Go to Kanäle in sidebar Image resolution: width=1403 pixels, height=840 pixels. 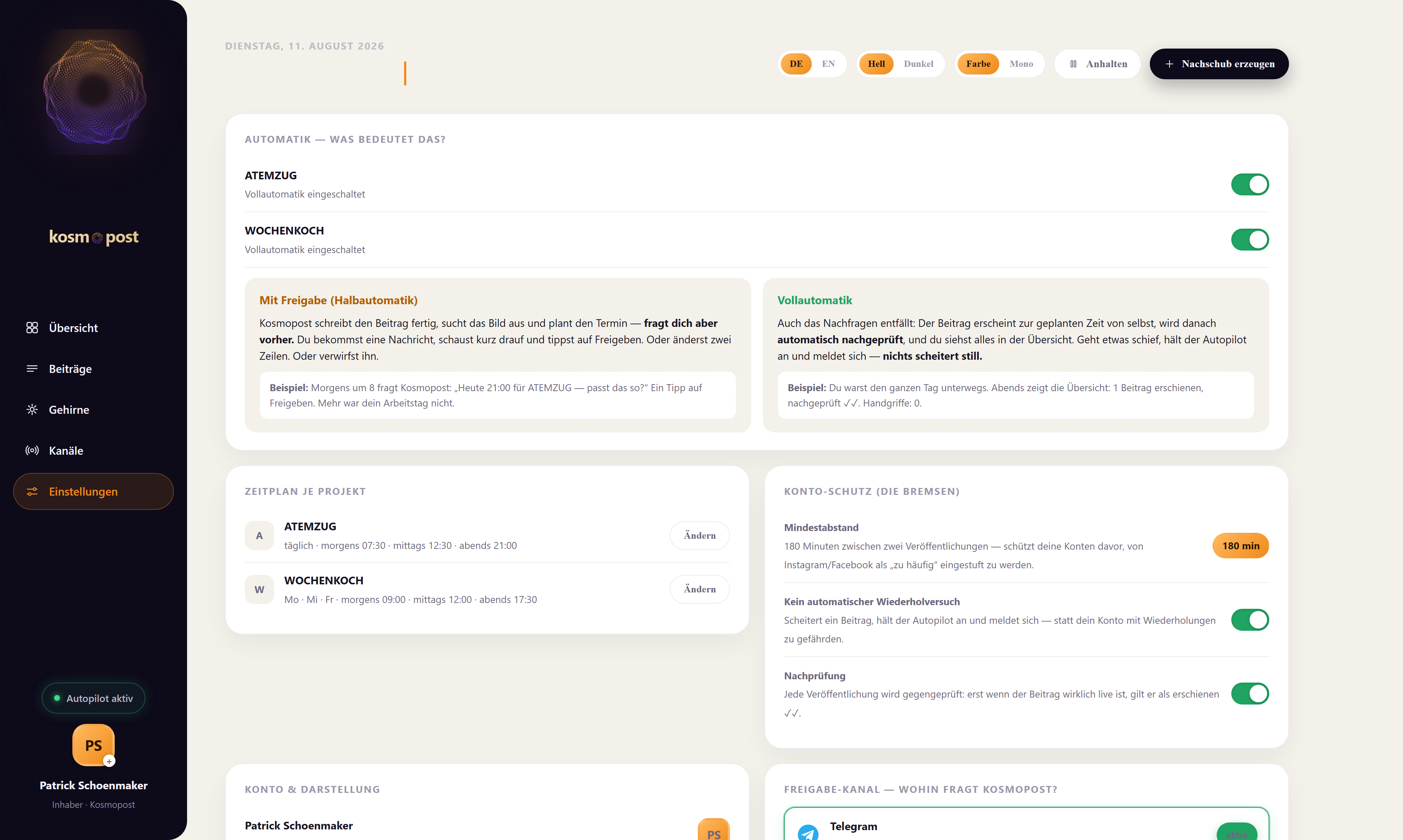pyautogui.click(x=94, y=451)
